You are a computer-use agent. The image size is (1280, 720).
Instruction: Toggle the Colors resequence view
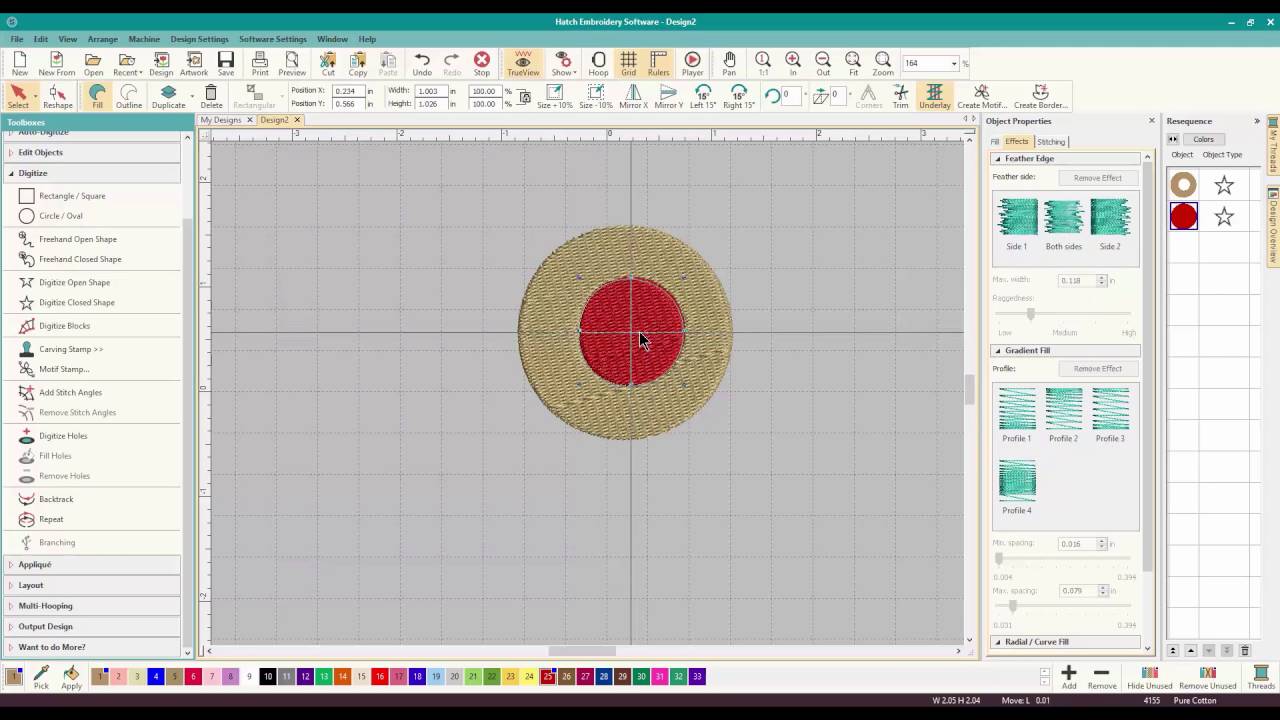pos(1203,139)
